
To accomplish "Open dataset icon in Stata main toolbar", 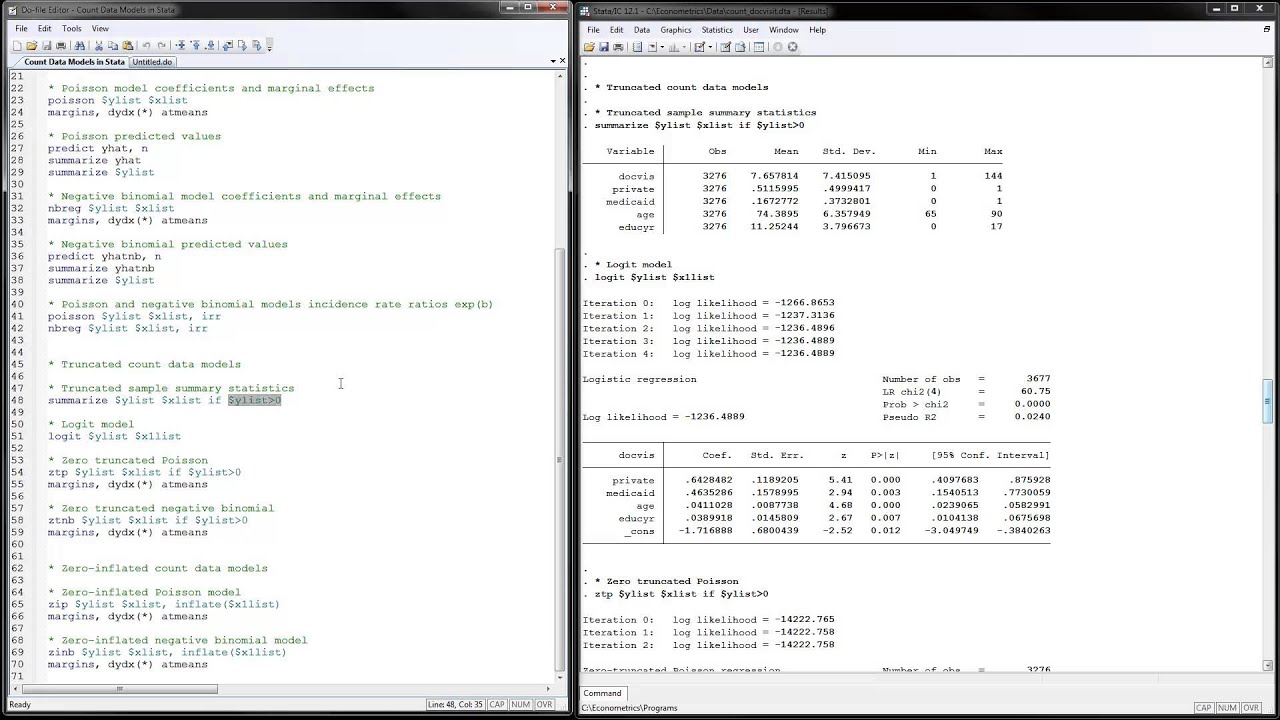I will point(589,47).
